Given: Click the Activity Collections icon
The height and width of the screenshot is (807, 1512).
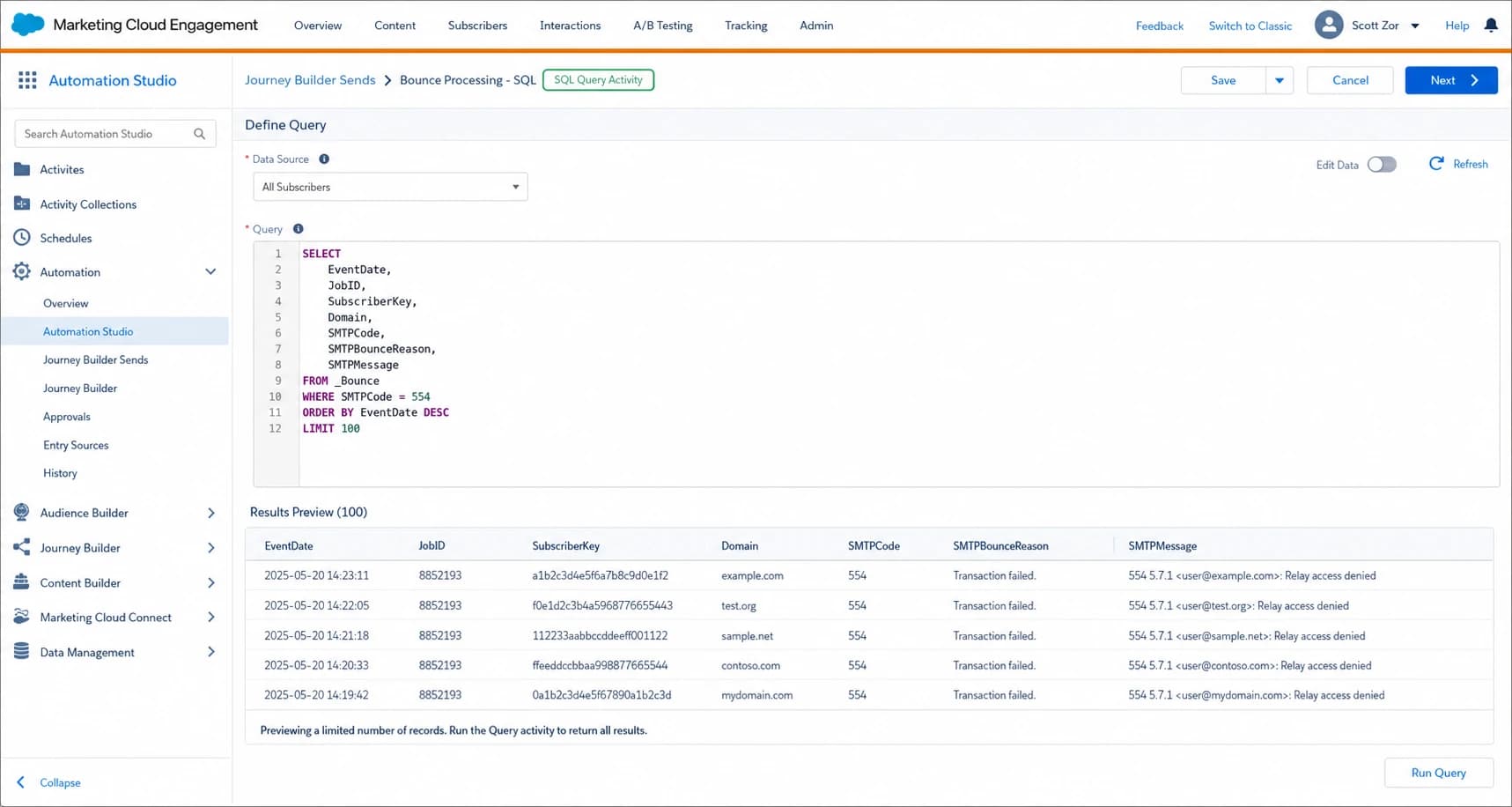Looking at the screenshot, I should click(22, 204).
